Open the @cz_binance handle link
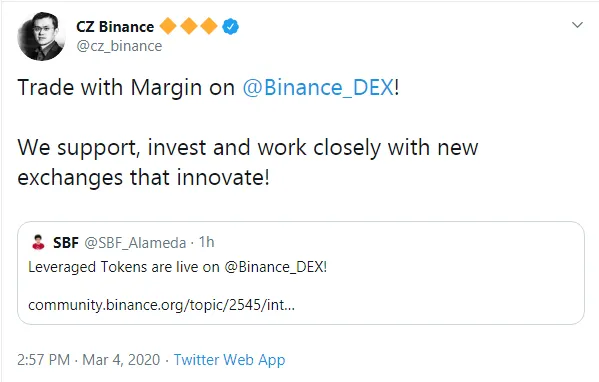The width and height of the screenshot is (599, 382). tap(119, 46)
